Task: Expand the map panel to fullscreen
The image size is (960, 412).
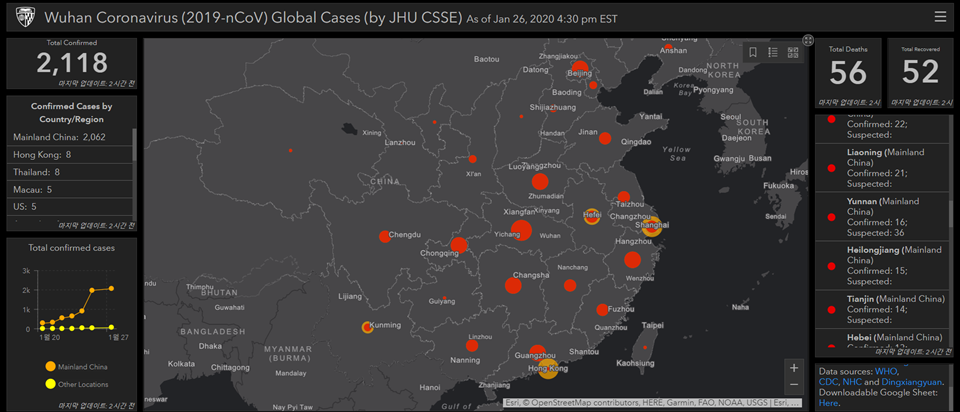Action: [808, 40]
